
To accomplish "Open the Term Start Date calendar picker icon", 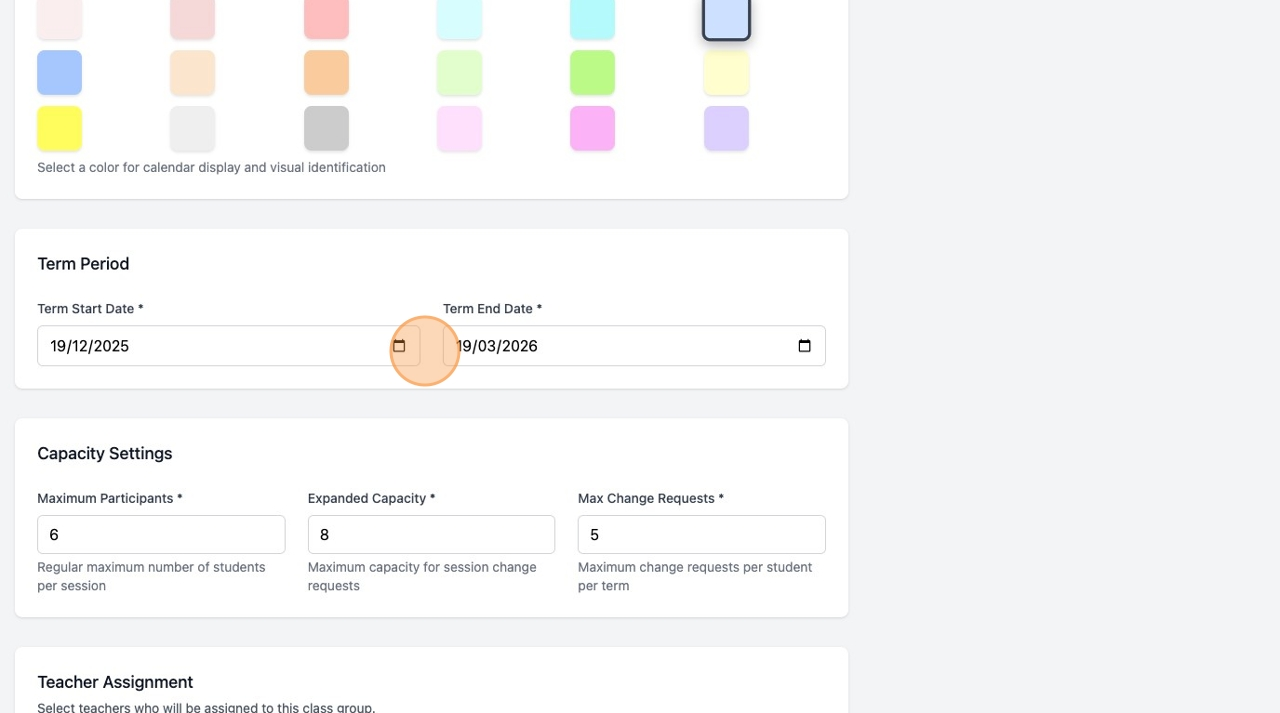I will (x=399, y=346).
